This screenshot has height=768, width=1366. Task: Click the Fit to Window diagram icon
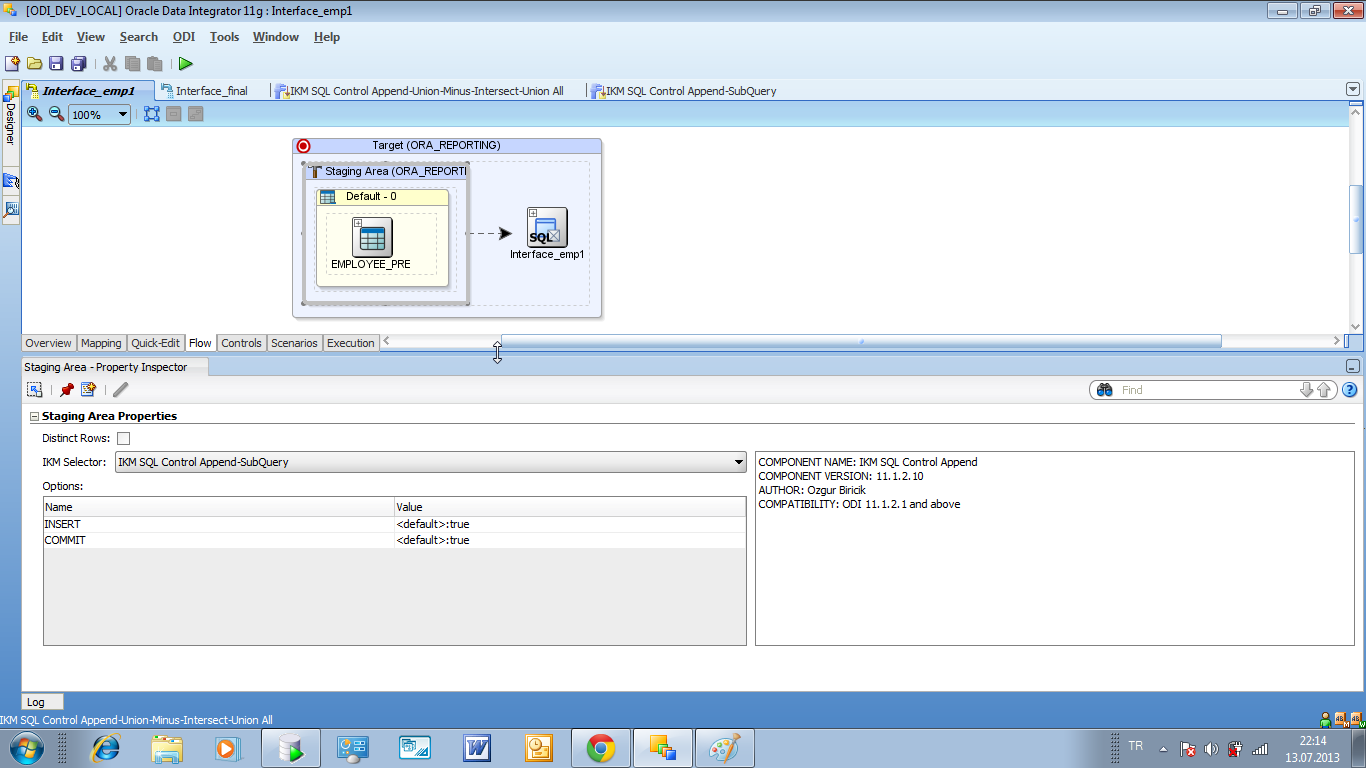(152, 114)
